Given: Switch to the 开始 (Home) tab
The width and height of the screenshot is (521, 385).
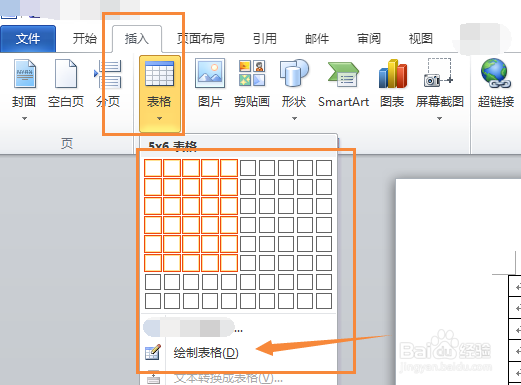Looking at the screenshot, I should (85, 39).
